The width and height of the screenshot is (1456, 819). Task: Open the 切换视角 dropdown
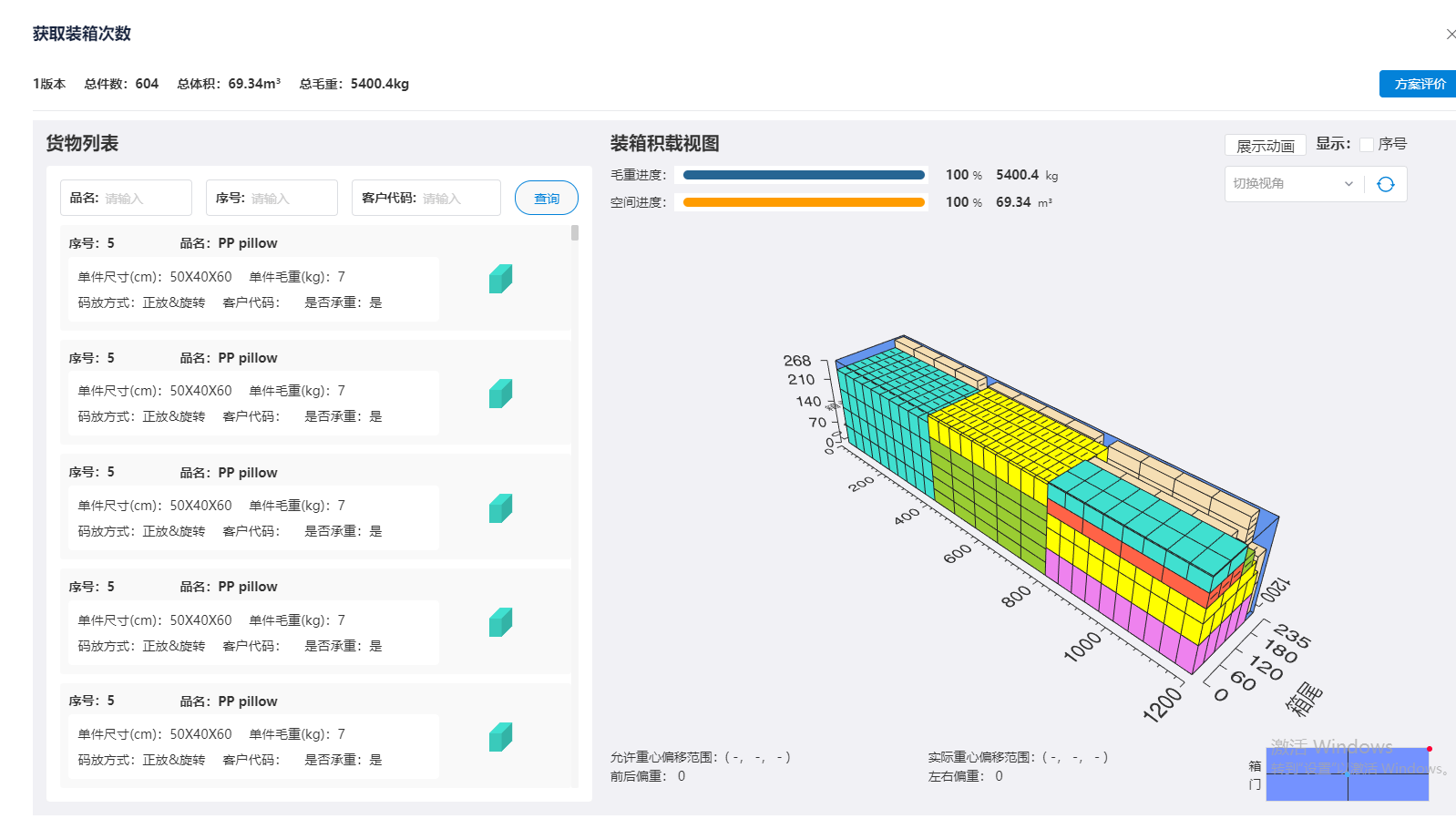pos(1292,184)
